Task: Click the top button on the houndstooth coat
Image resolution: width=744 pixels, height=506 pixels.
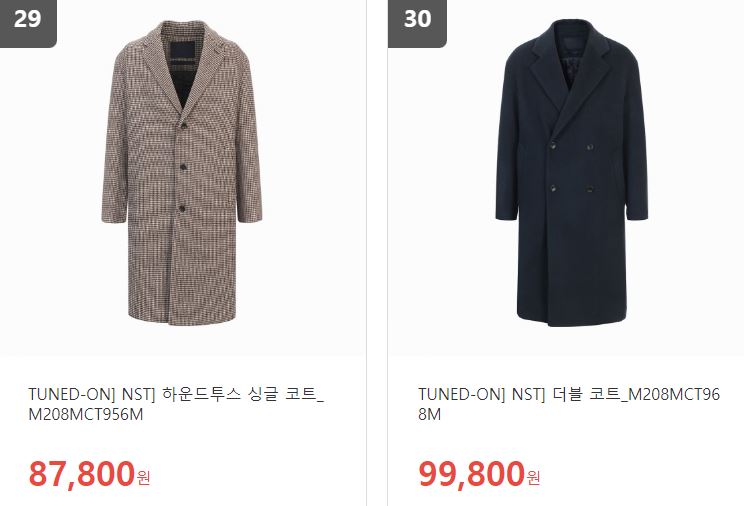Action: (184, 125)
